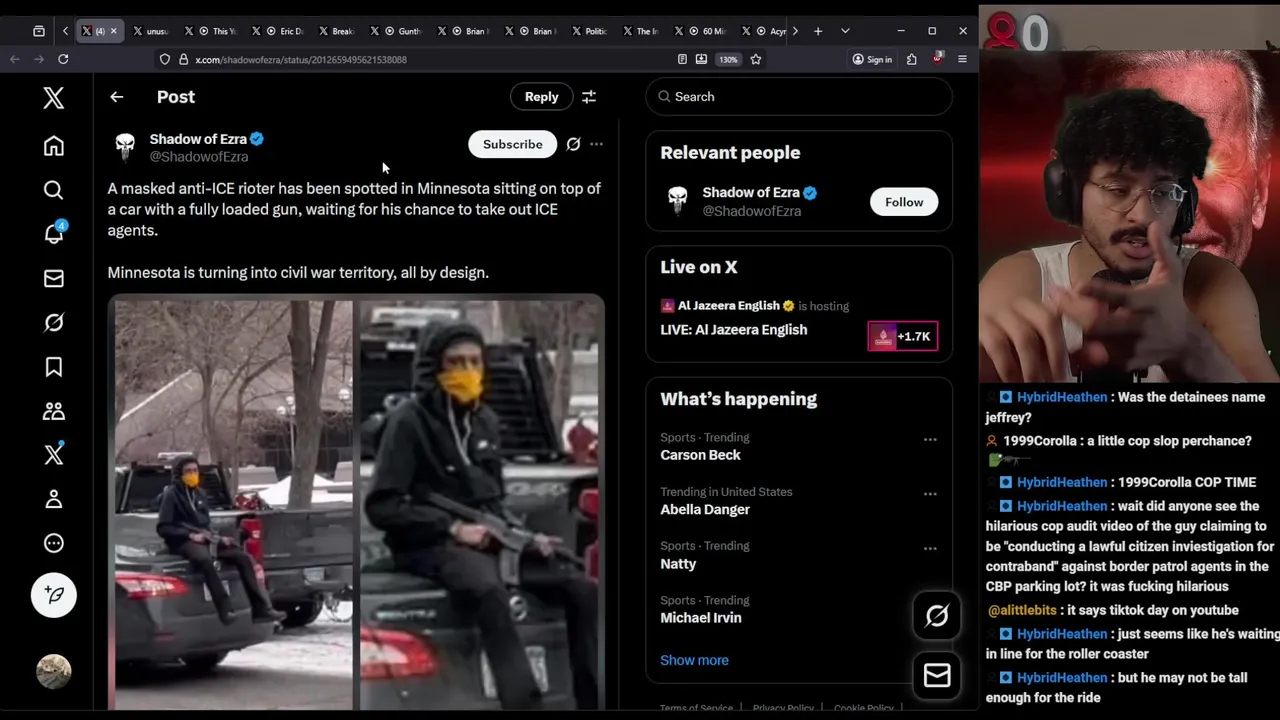This screenshot has height=720, width=1280.
Task: Open Communities icon in sidebar
Action: (x=54, y=411)
